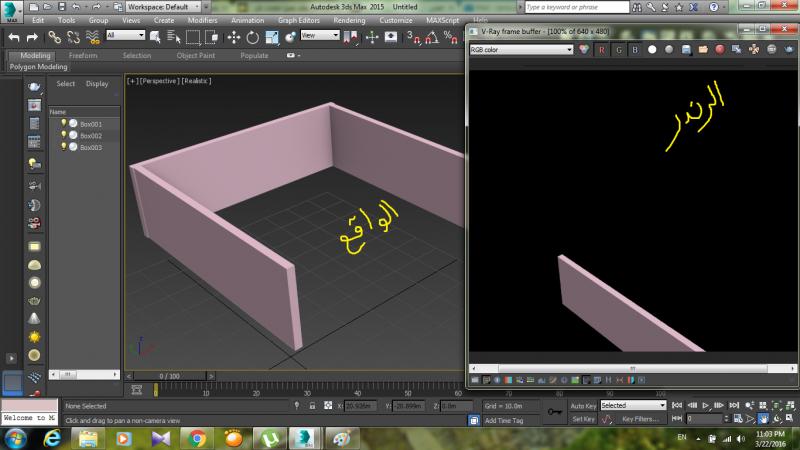Click the Select and Link chain icon
800x450 pixels.
(x=55, y=36)
